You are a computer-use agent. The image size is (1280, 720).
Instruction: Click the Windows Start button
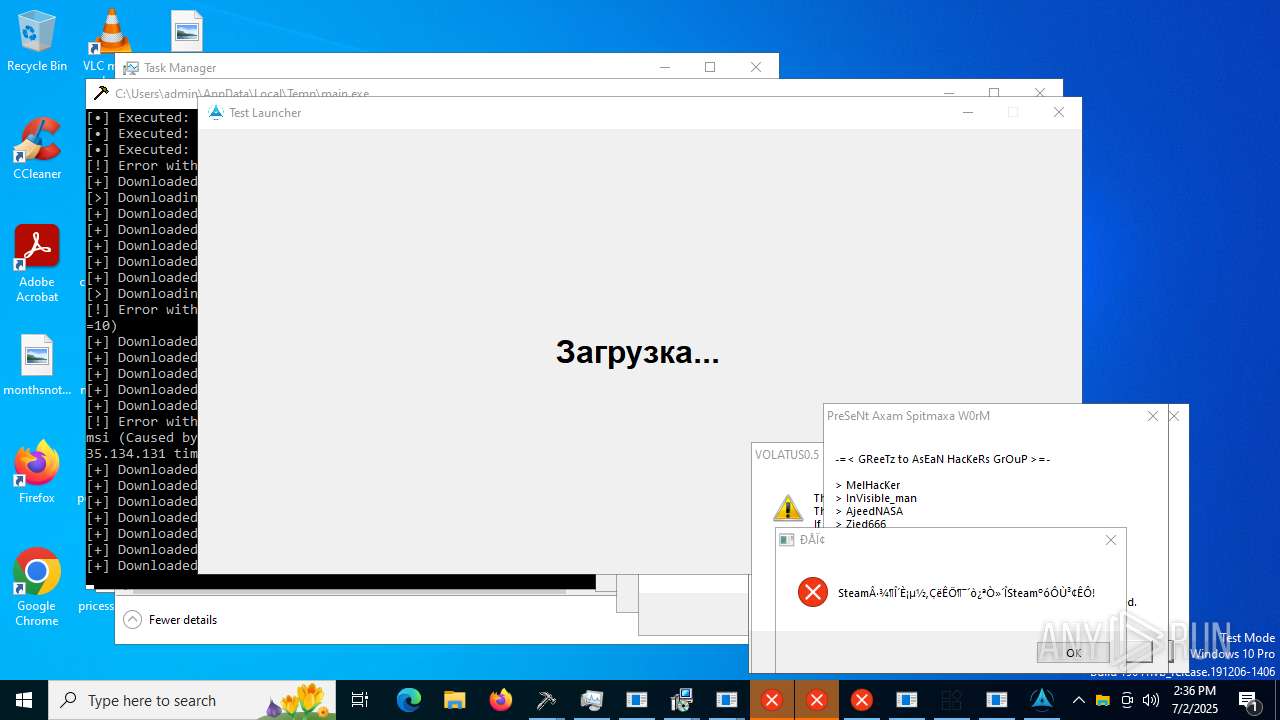[x=24, y=700]
